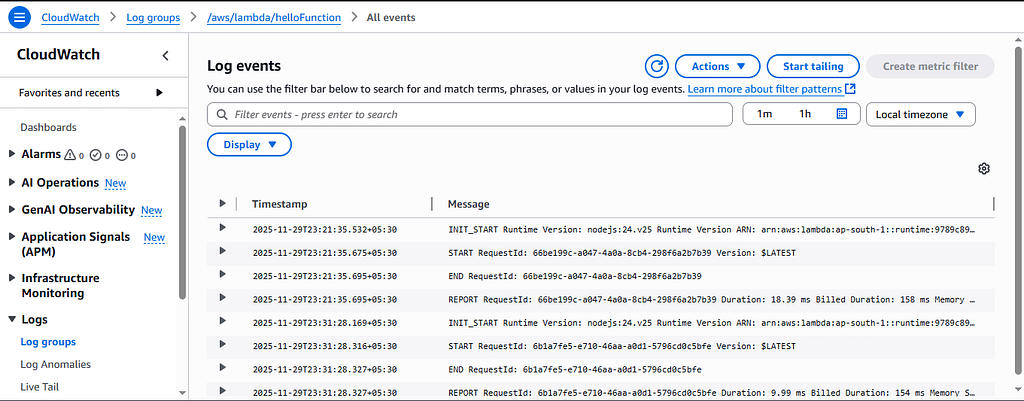Image resolution: width=1024 pixels, height=401 pixels.
Task: Expand the START RequestId 66be199c log row
Action: click(223, 251)
